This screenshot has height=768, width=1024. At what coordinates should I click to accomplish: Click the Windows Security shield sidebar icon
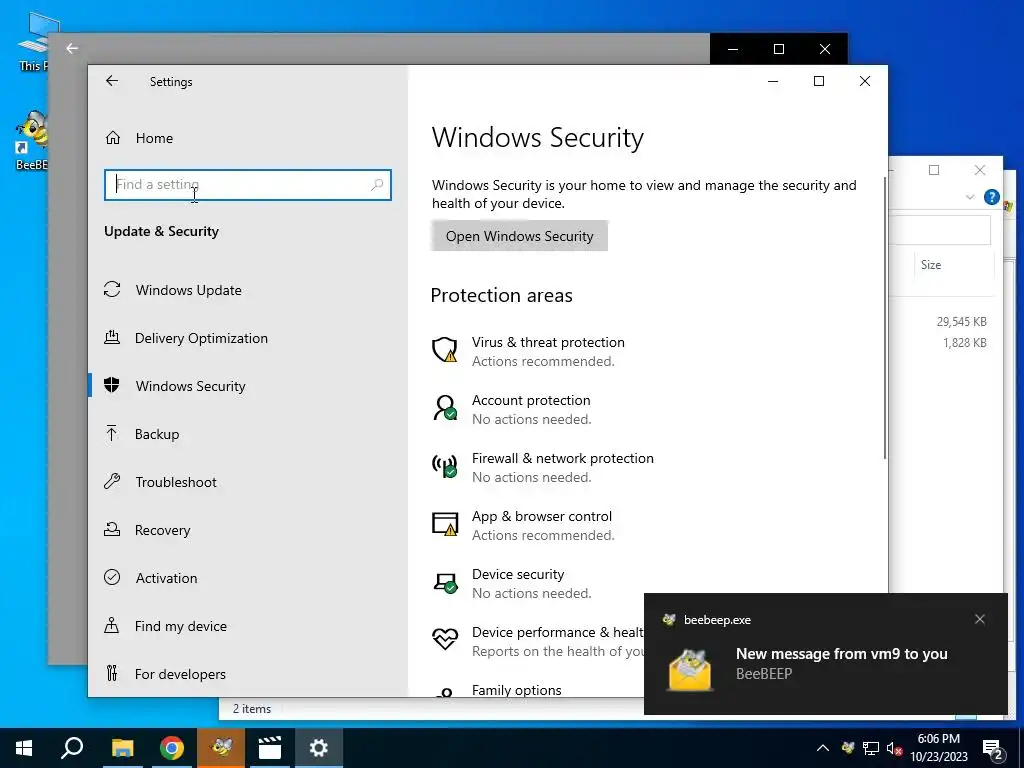[x=112, y=385]
